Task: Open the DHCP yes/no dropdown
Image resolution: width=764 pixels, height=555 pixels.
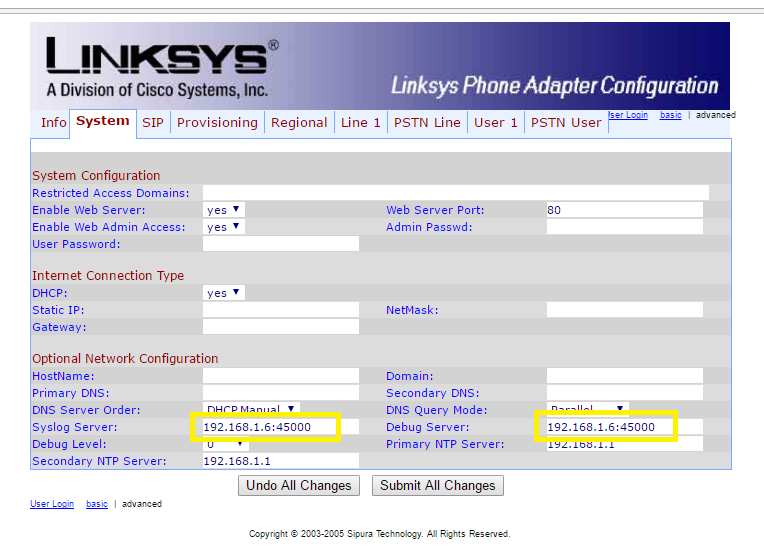Action: [224, 293]
